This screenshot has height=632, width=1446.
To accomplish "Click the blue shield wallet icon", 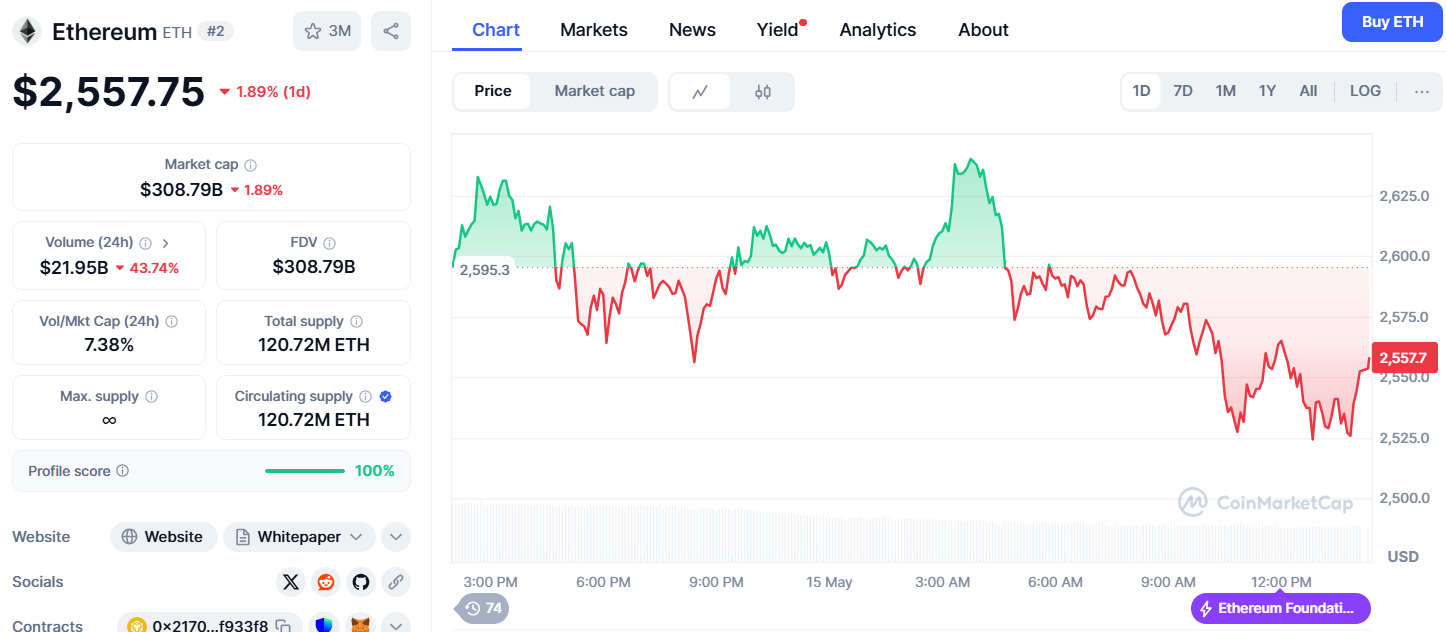I will (323, 626).
